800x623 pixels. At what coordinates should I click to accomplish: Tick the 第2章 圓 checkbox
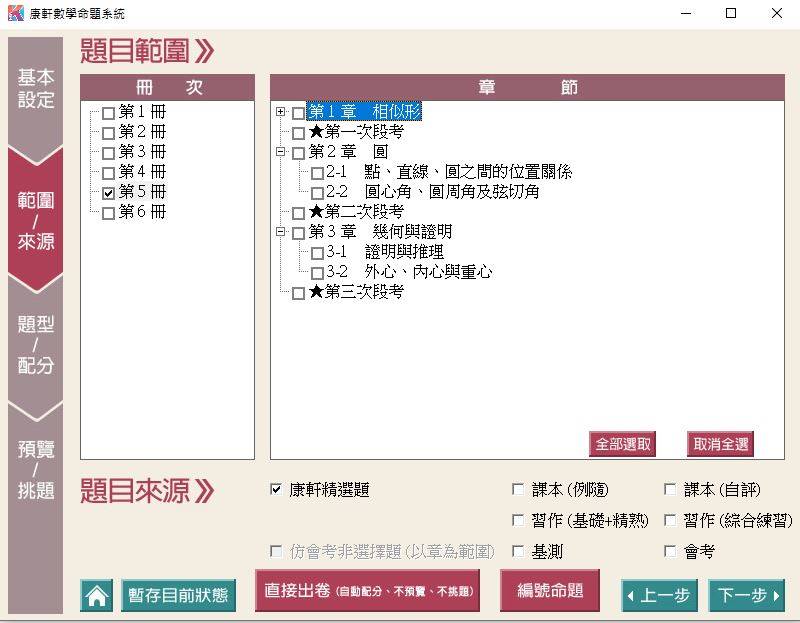(298, 153)
